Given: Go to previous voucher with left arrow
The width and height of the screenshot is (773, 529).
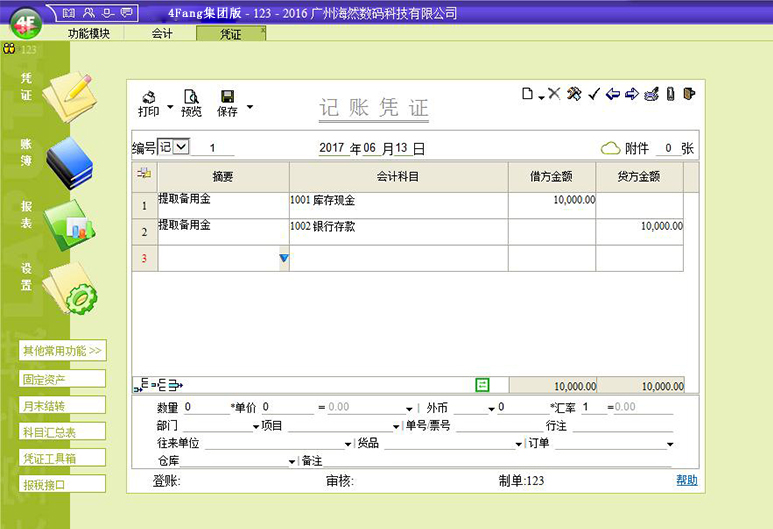Looking at the screenshot, I should pos(612,94).
